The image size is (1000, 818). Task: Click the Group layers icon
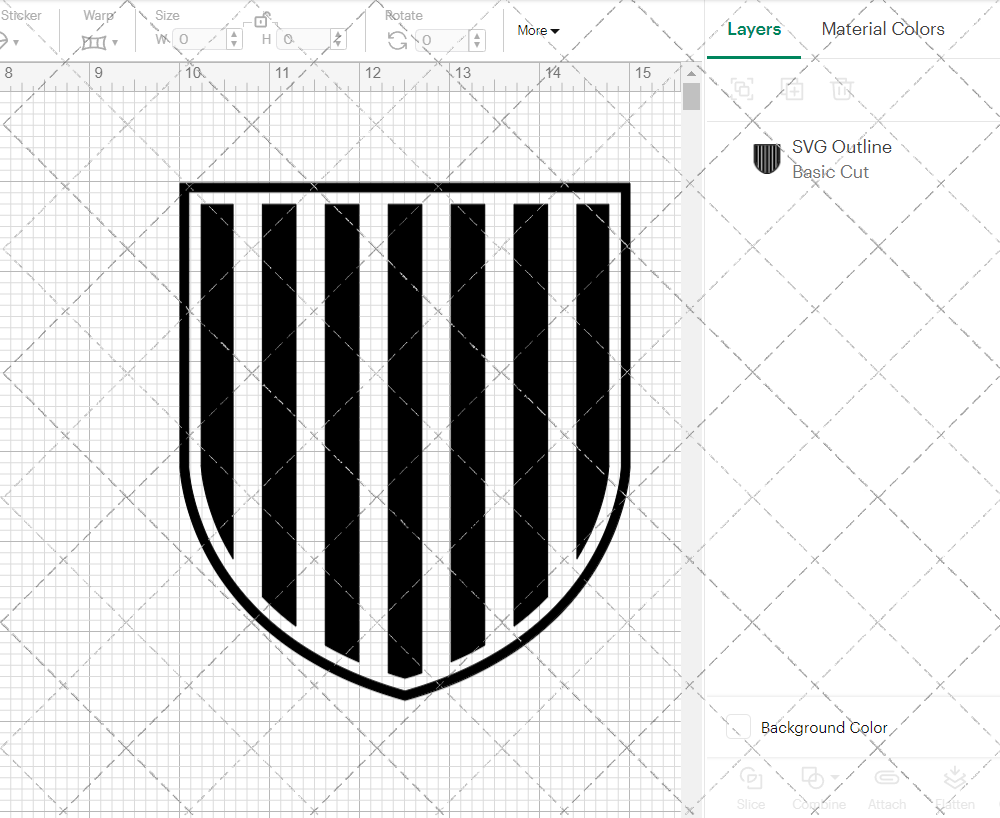pos(742,89)
